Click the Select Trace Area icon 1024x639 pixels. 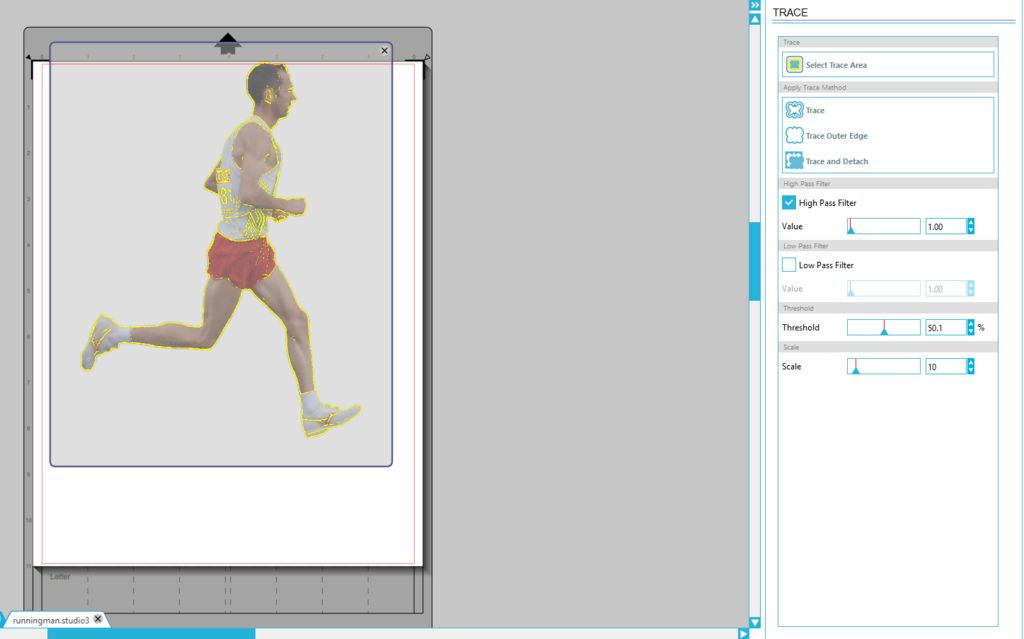point(794,65)
